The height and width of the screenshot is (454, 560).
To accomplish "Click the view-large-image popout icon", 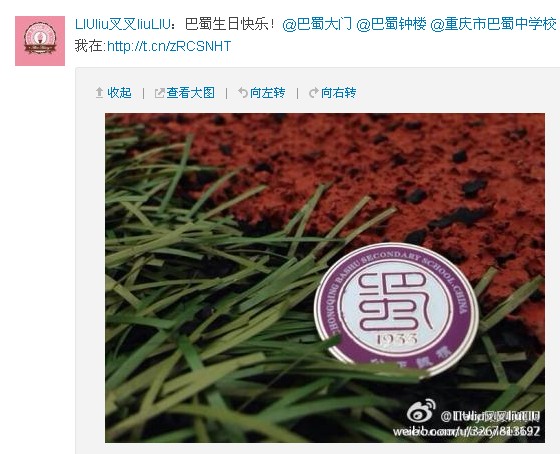I will [159, 93].
